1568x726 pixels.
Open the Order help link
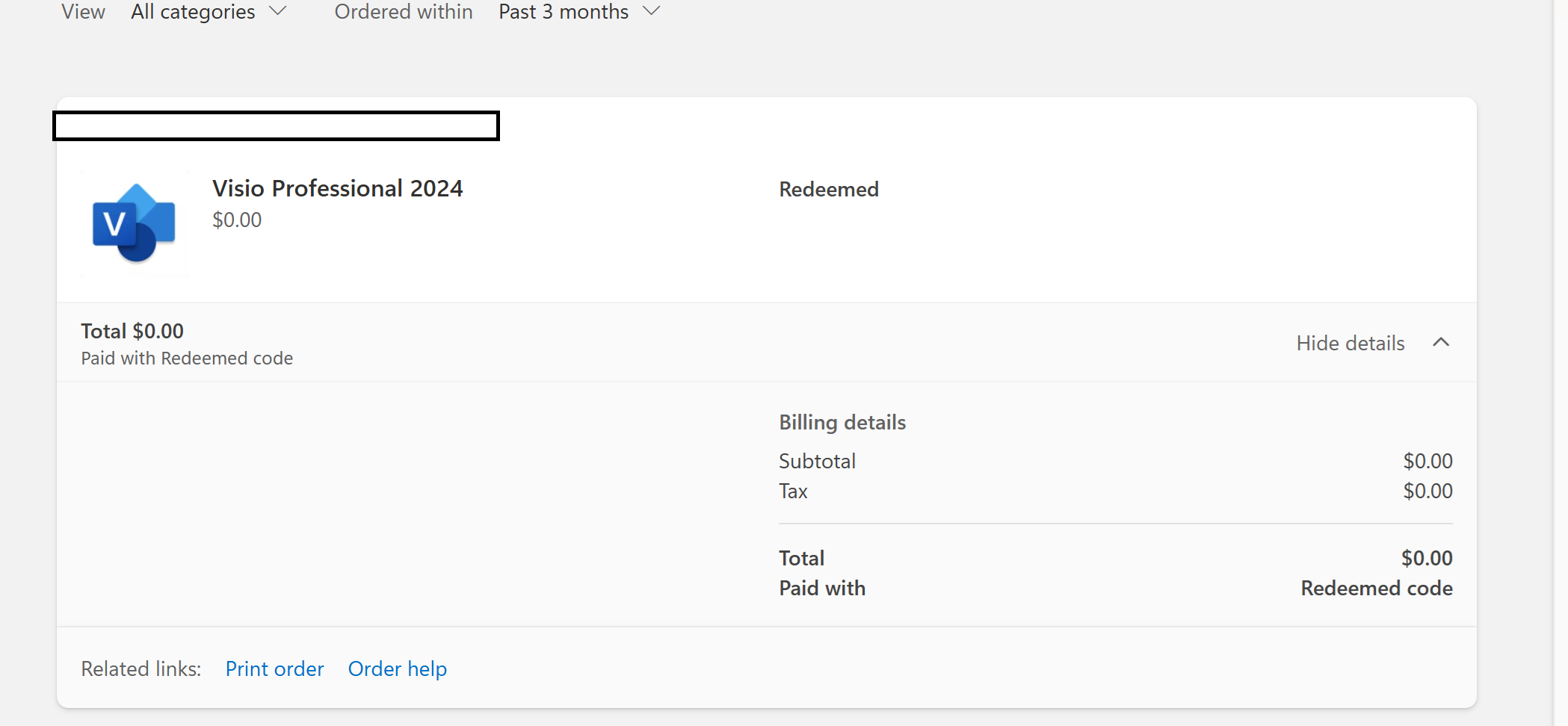397,668
